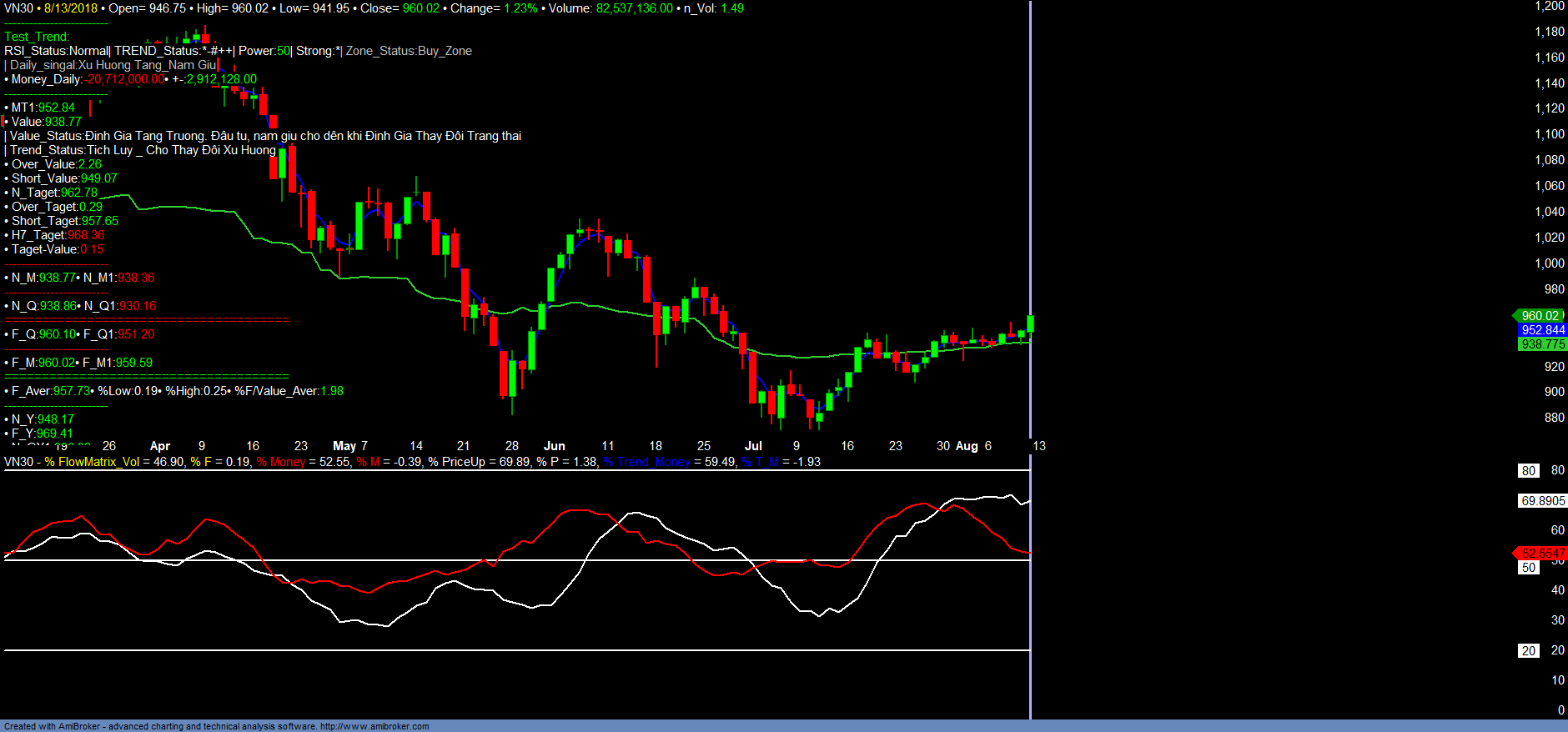Viewport: 1568px width, 732px height.
Task: Click the Jul label on date axis
Action: pyautogui.click(x=753, y=446)
